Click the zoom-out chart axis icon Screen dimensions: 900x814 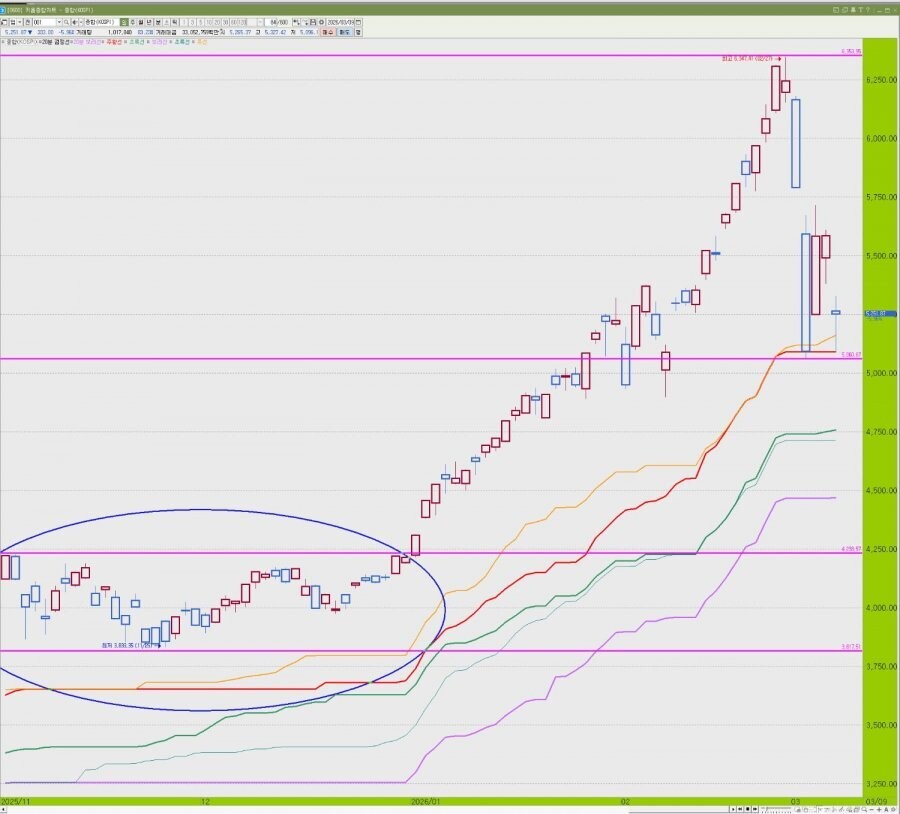(x=304, y=22)
